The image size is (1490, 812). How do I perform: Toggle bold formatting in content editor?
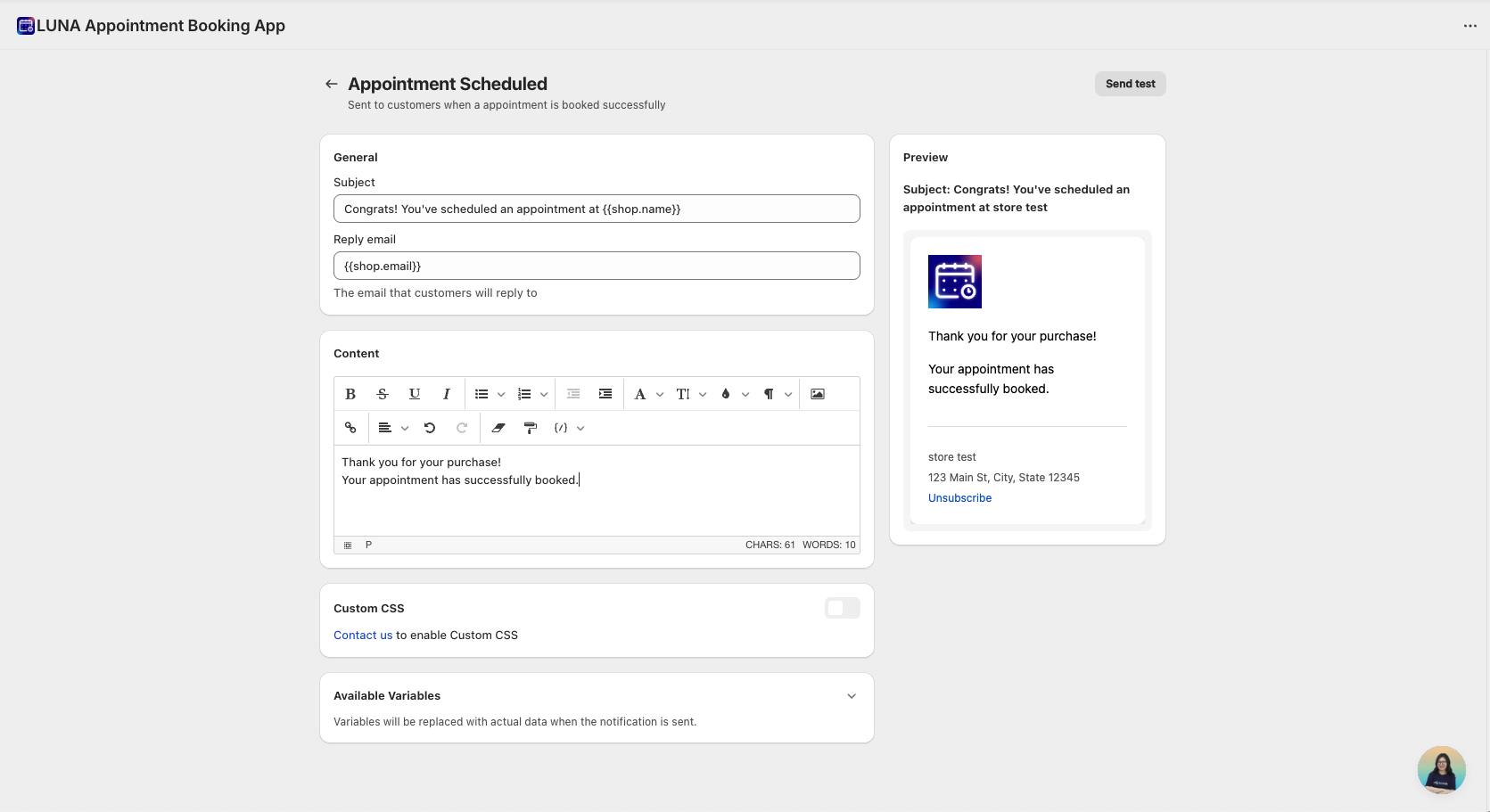[350, 394]
